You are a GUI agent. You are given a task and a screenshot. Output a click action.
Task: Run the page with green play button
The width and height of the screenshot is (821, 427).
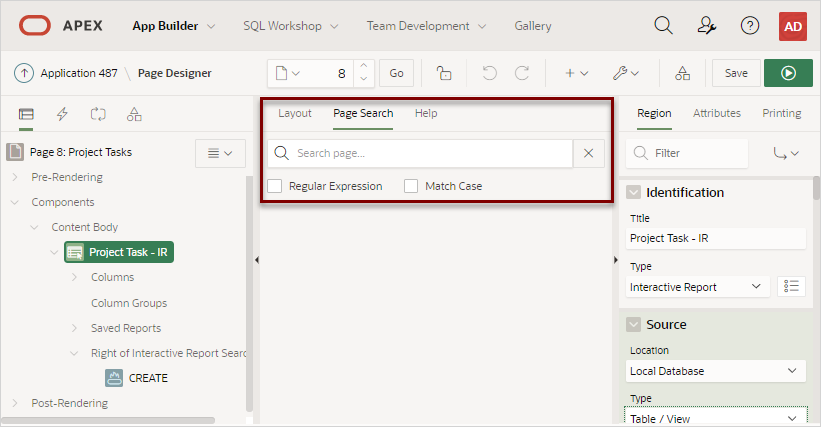click(x=788, y=73)
